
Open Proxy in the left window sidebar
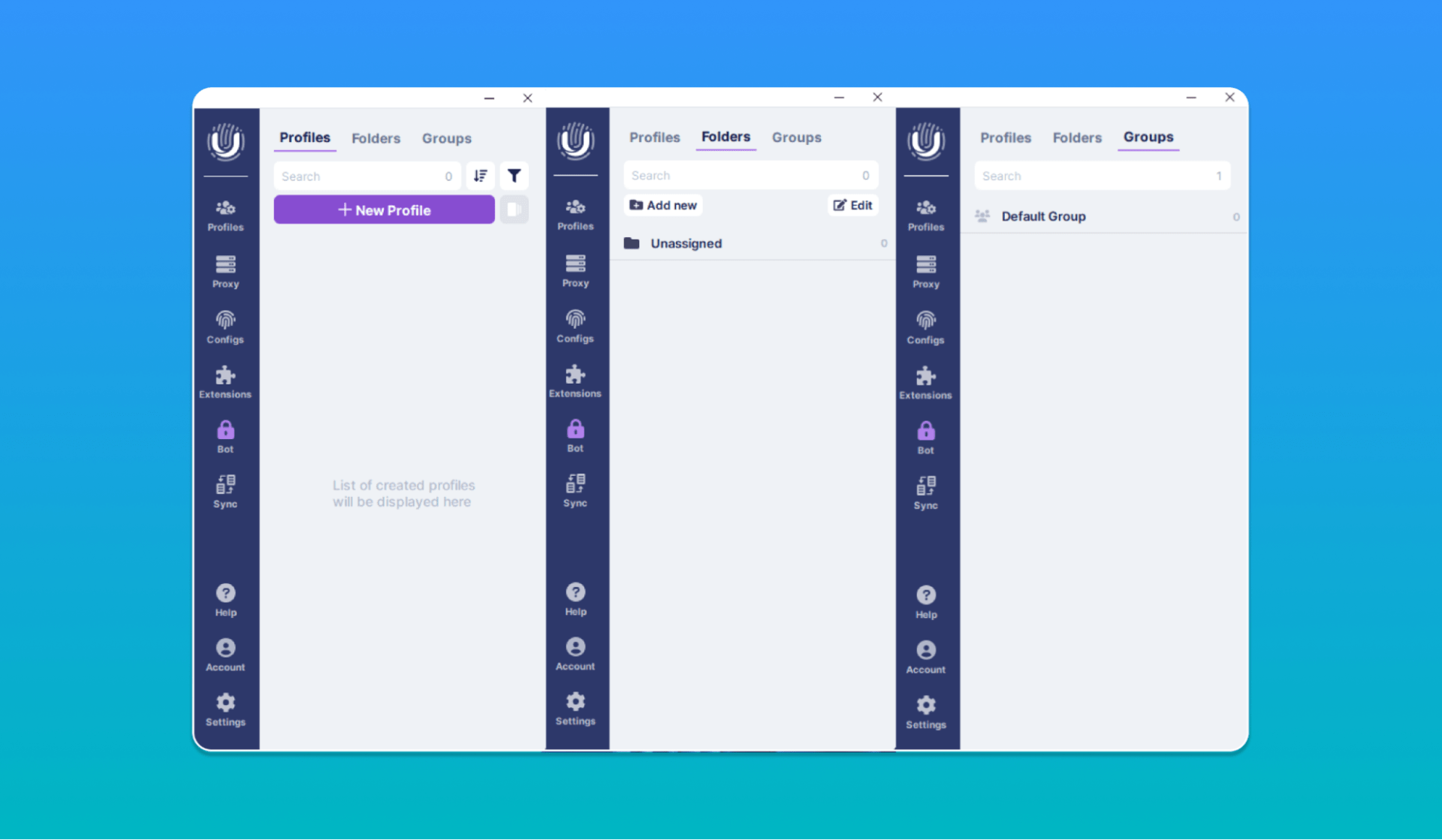225,272
